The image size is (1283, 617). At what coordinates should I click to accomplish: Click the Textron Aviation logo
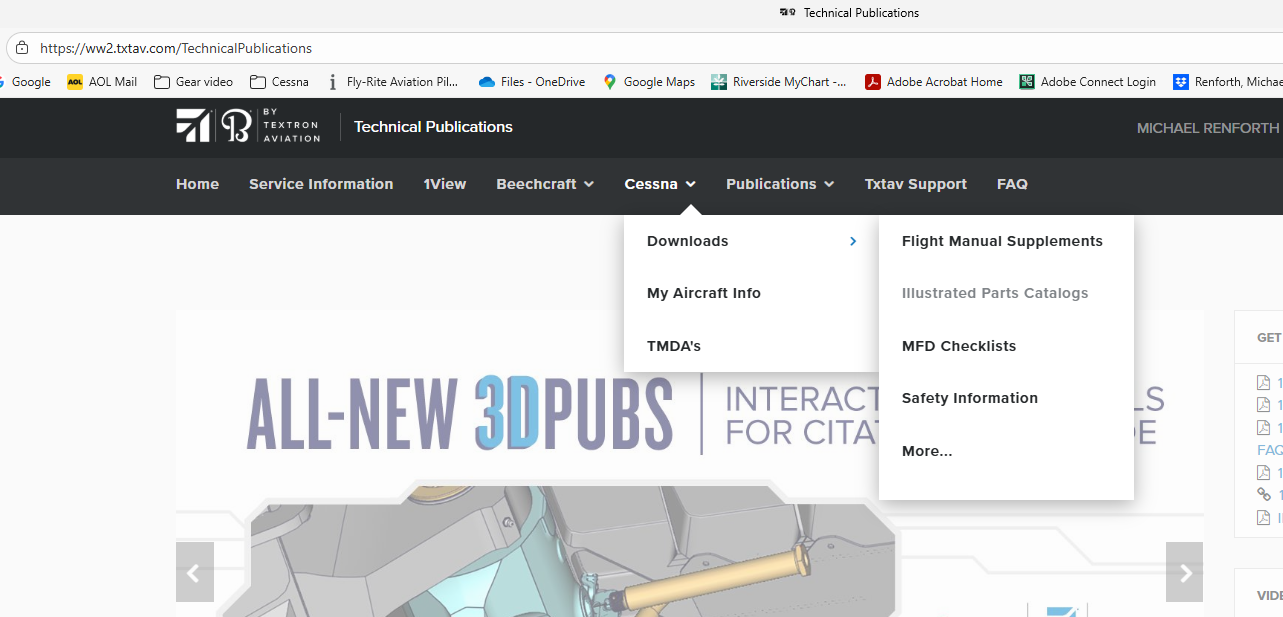248,127
